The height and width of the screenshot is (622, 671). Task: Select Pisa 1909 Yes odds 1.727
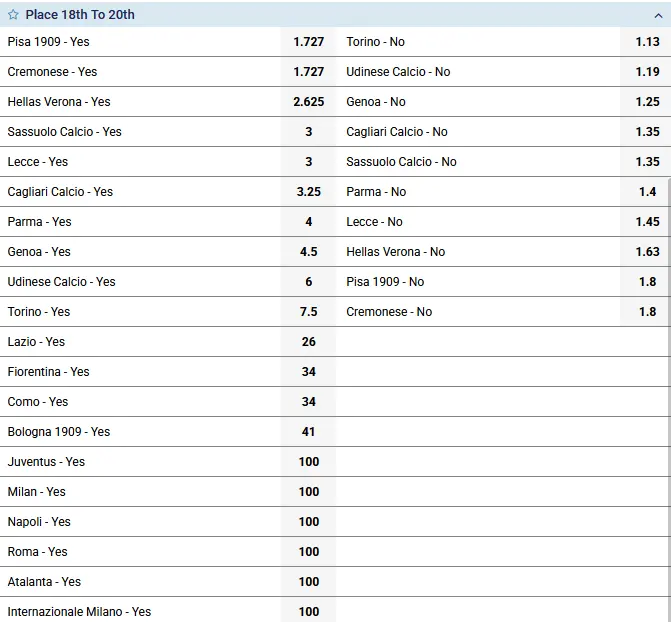pos(308,42)
